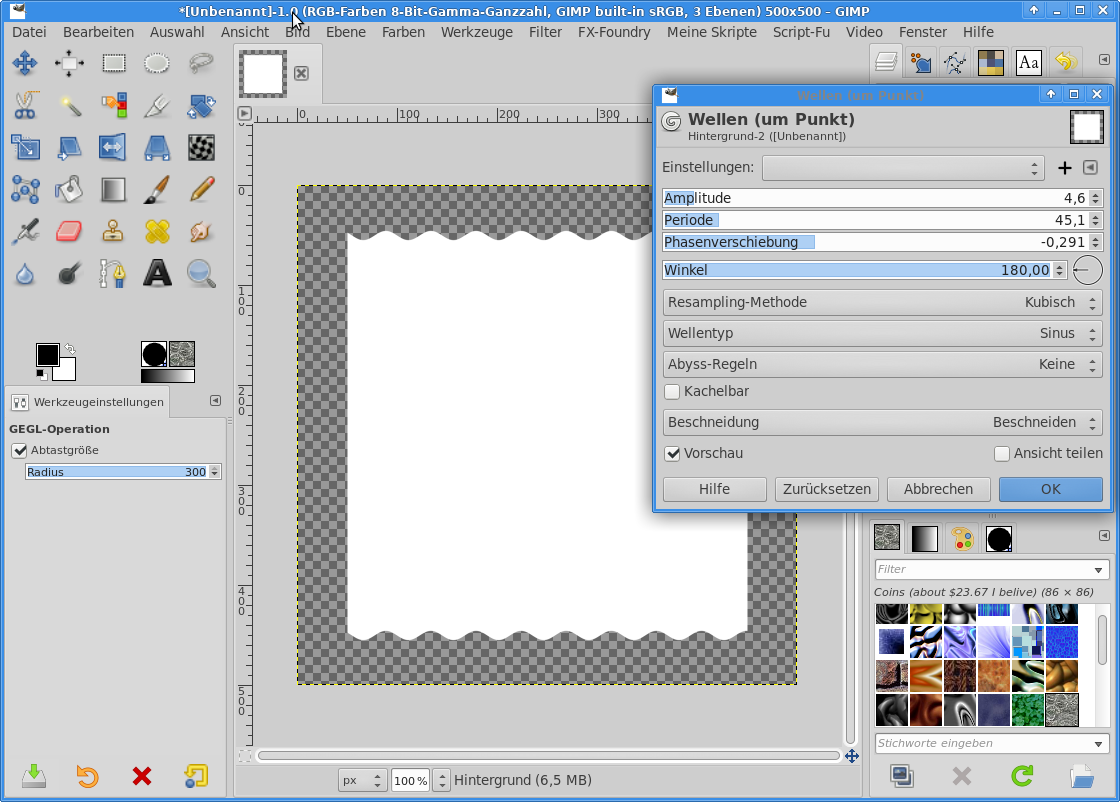
Task: Select the Scissors select tool
Action: (x=25, y=105)
